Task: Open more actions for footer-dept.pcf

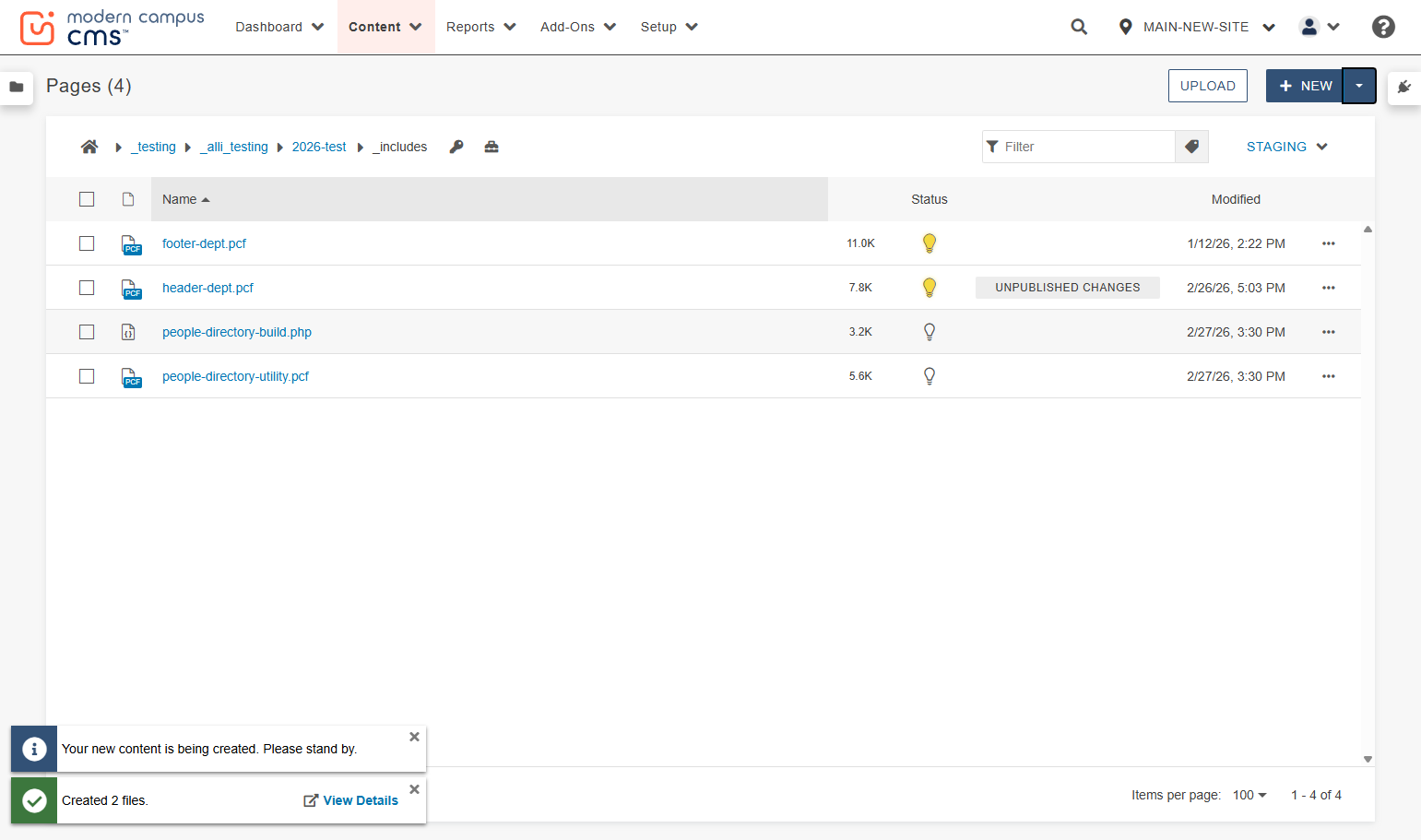Action: tap(1329, 243)
